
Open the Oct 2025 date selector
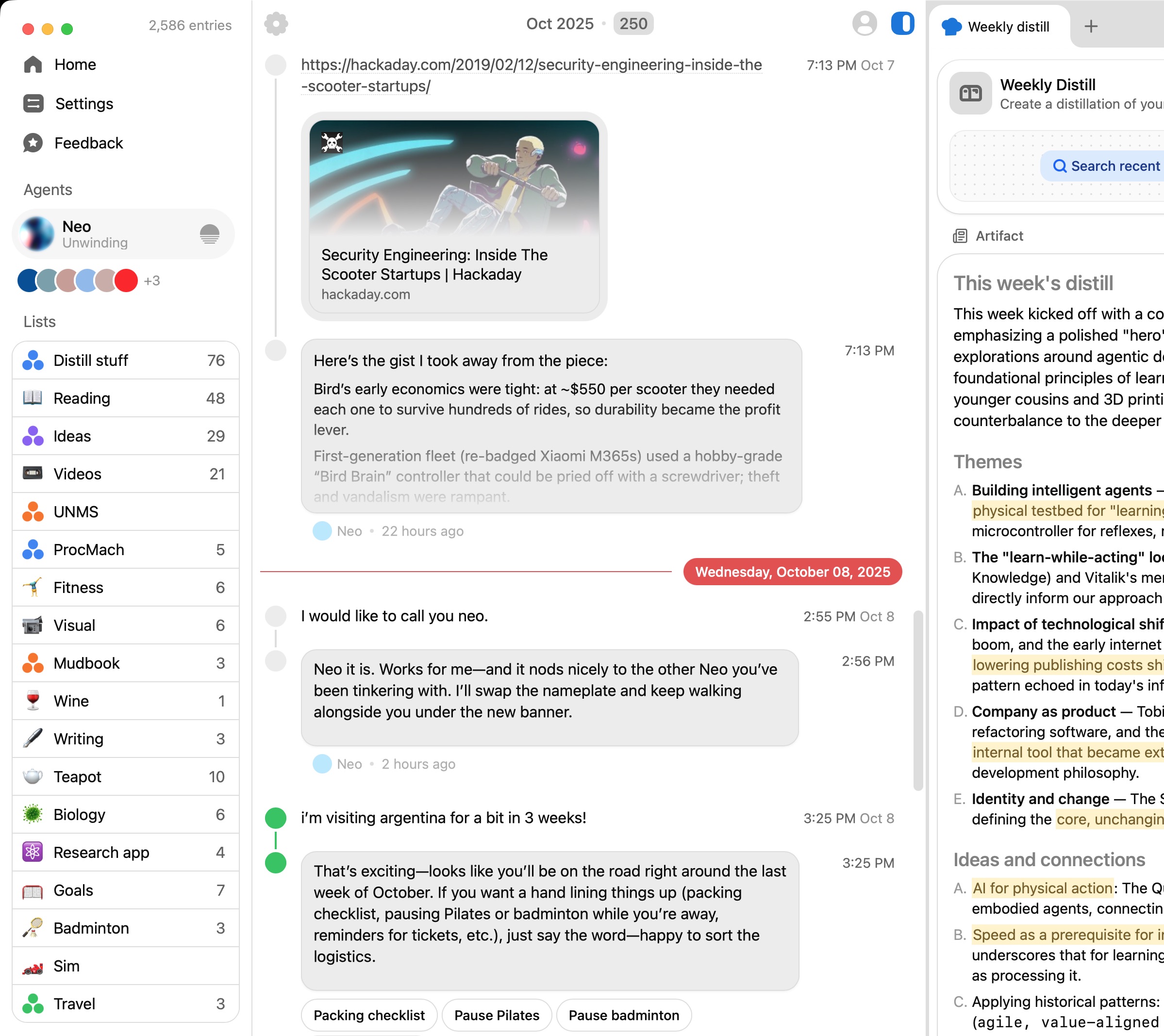click(559, 24)
